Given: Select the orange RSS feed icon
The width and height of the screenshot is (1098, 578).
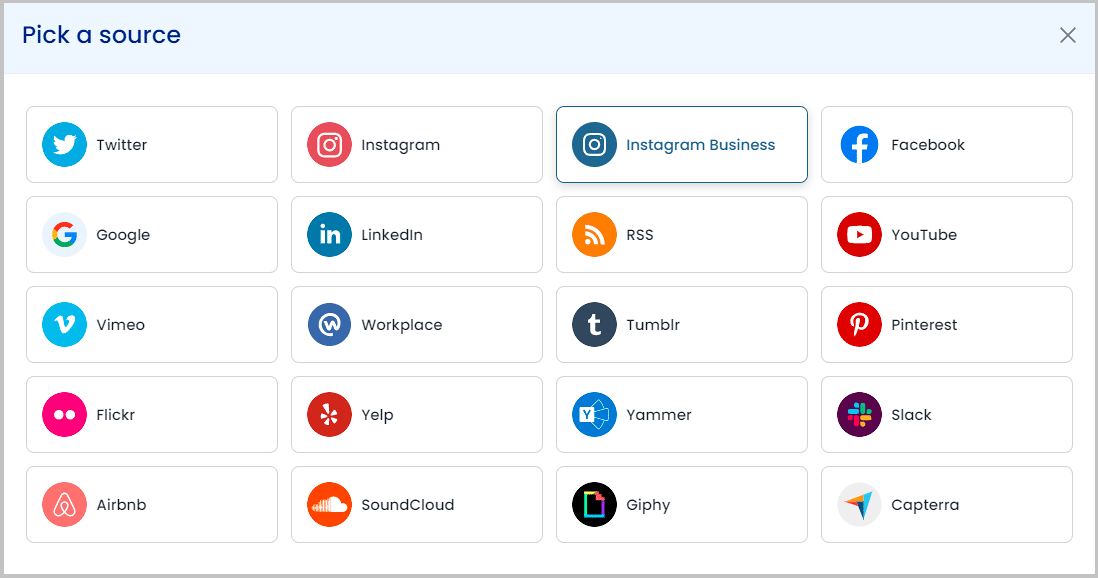Looking at the screenshot, I should (595, 235).
